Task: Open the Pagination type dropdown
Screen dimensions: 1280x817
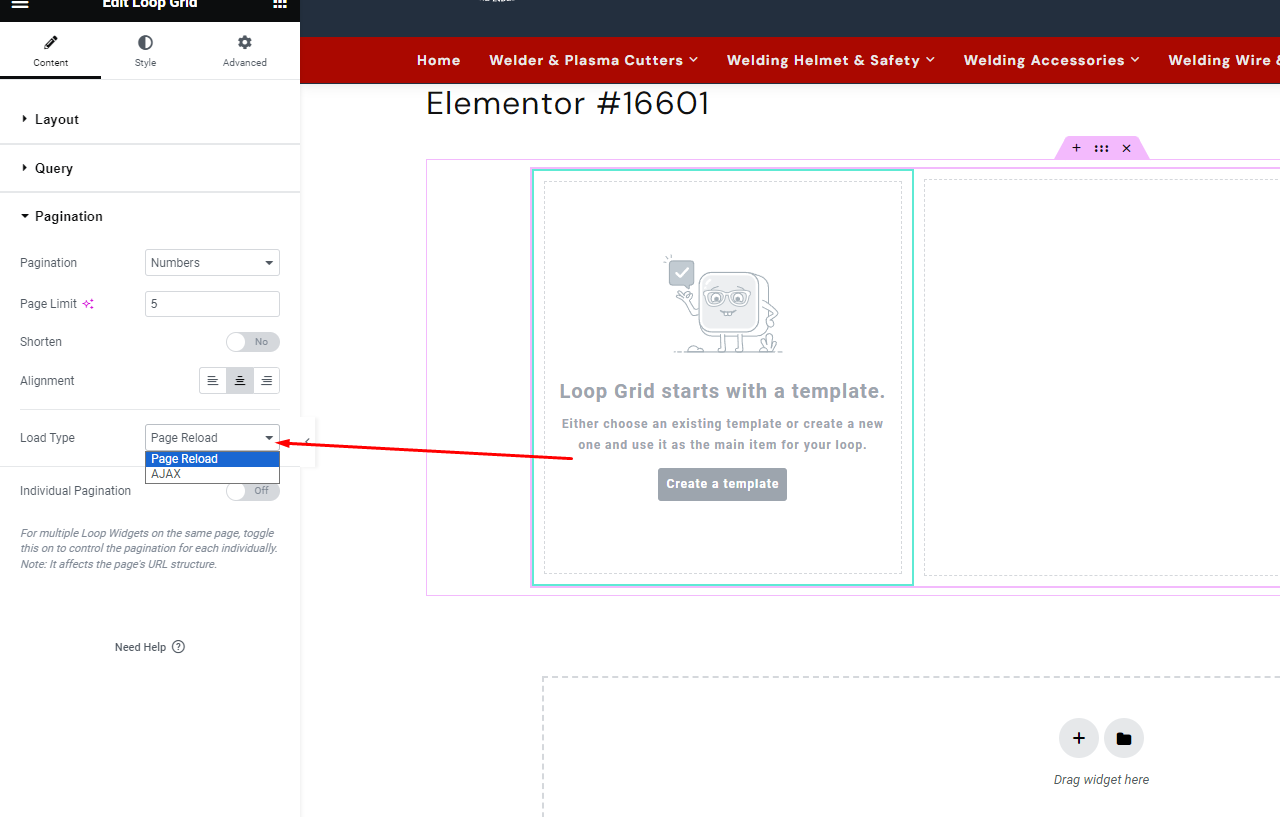Action: [212, 263]
